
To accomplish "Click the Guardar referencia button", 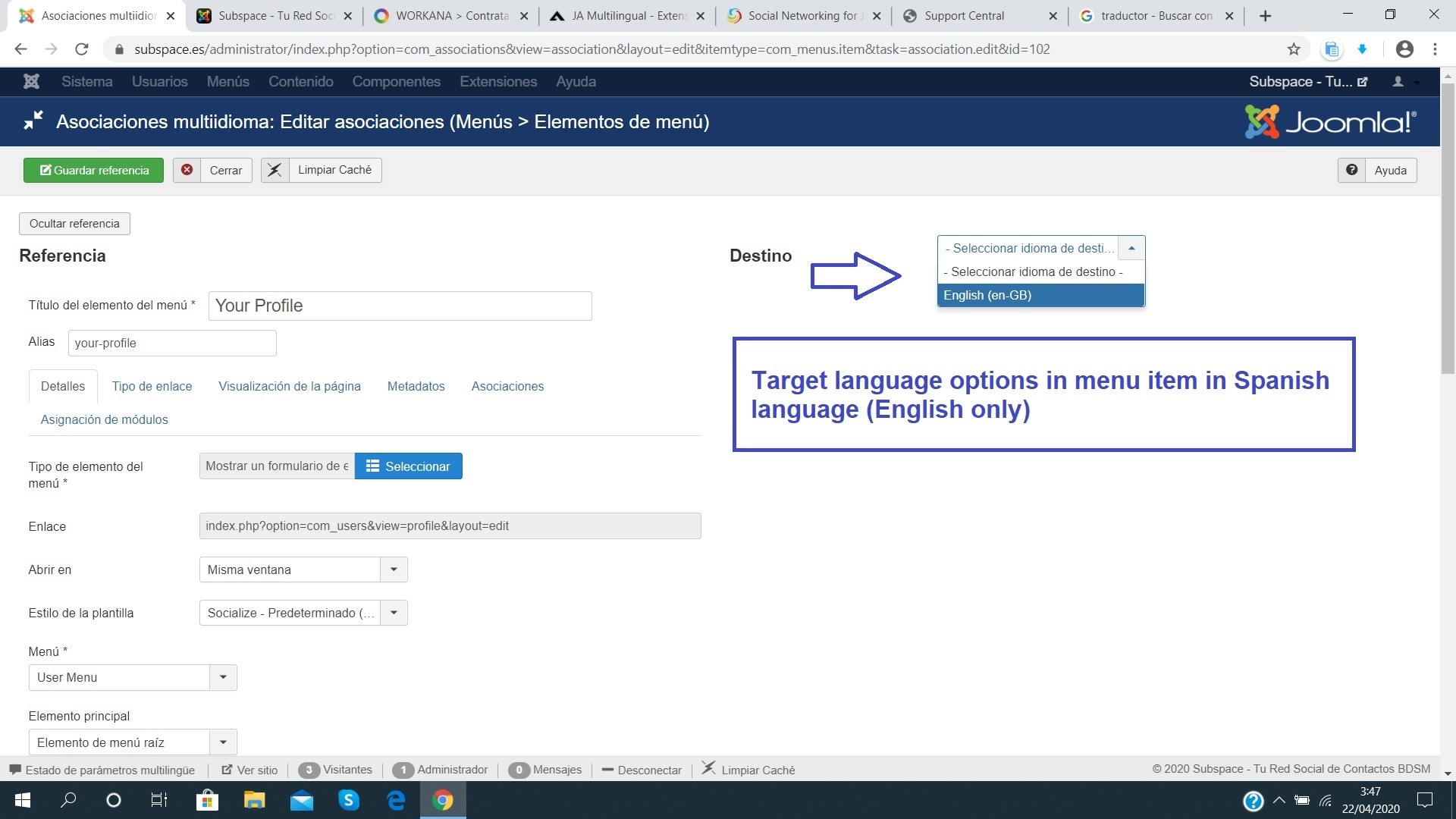I will pyautogui.click(x=93, y=170).
